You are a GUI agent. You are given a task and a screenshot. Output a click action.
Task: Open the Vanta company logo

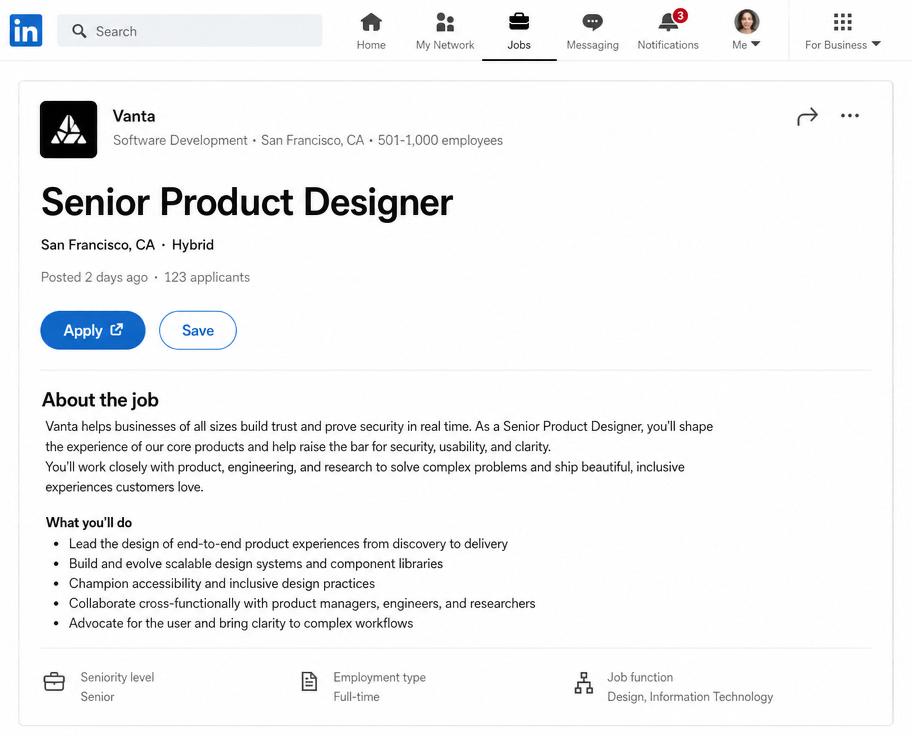click(x=69, y=130)
